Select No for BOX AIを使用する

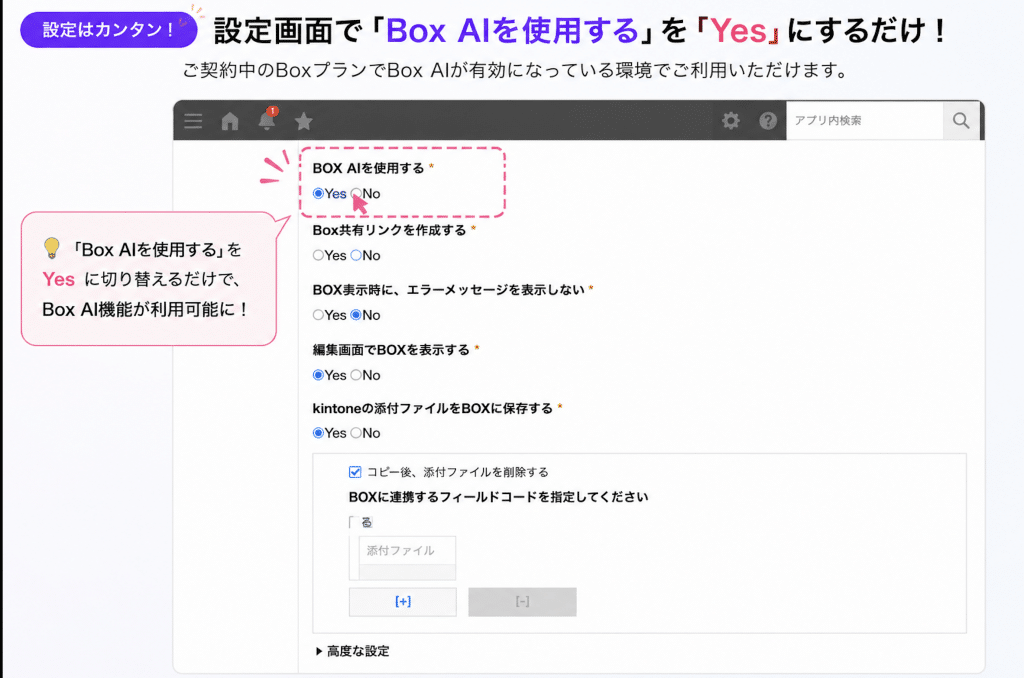tap(356, 193)
